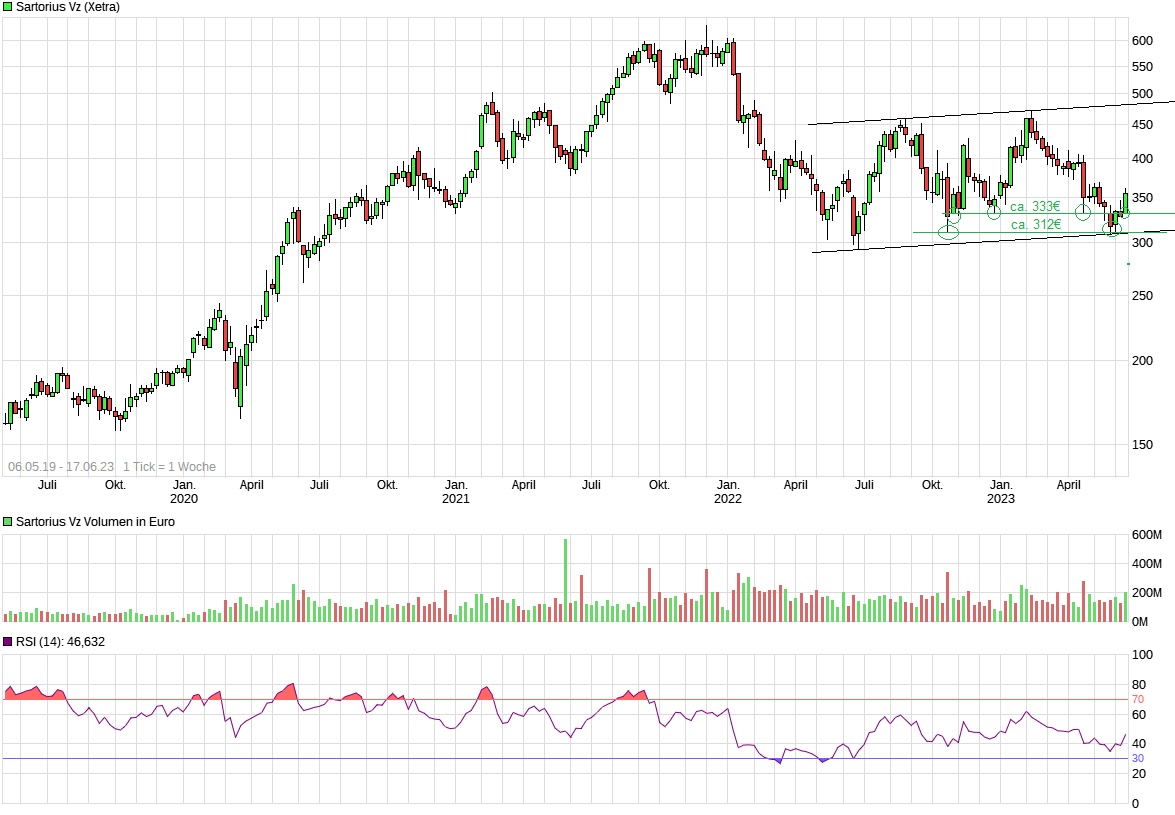
Task: Click the 400M volume axis label
Action: click(1147, 563)
